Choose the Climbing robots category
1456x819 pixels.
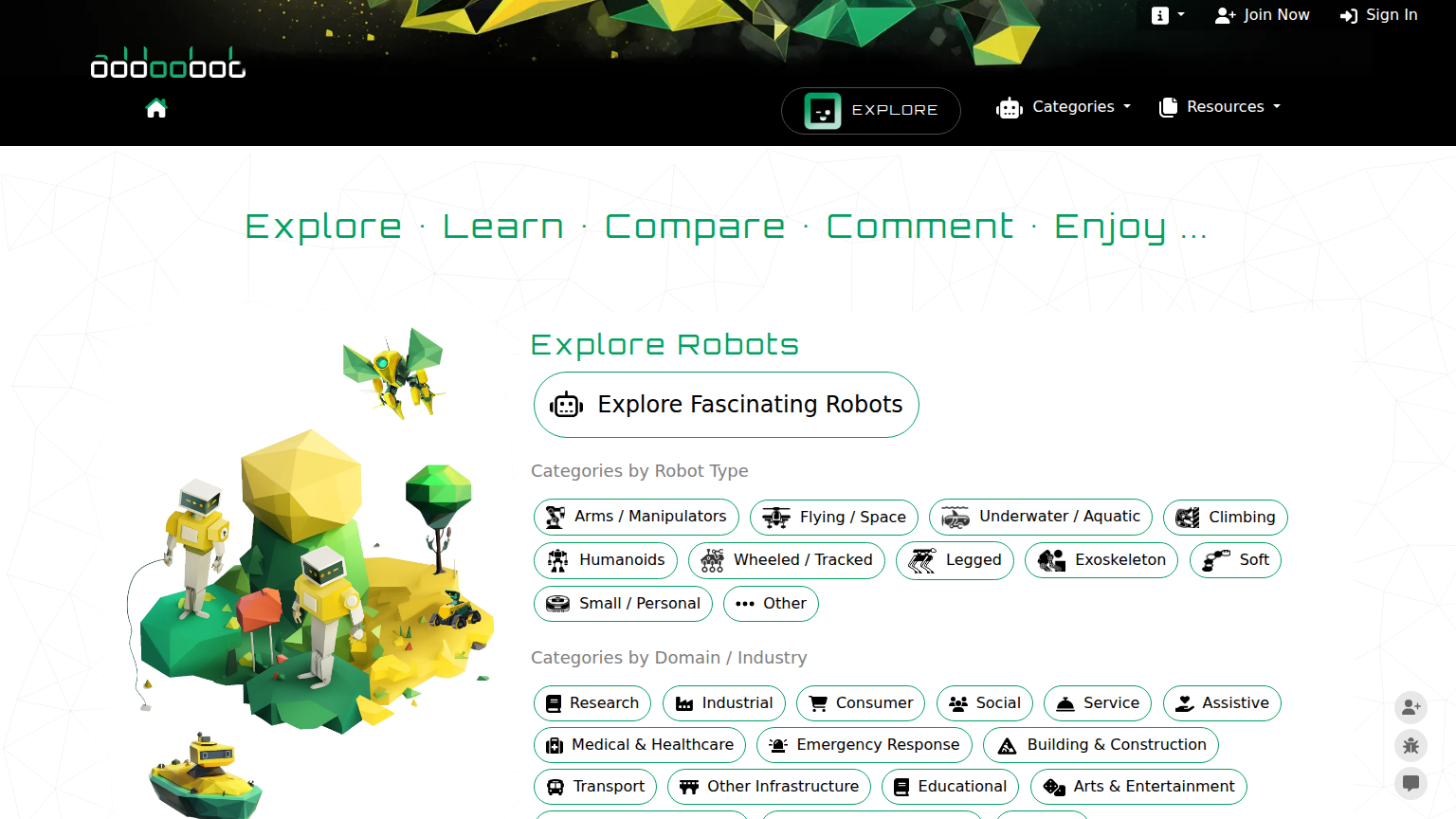pyautogui.click(x=1226, y=517)
